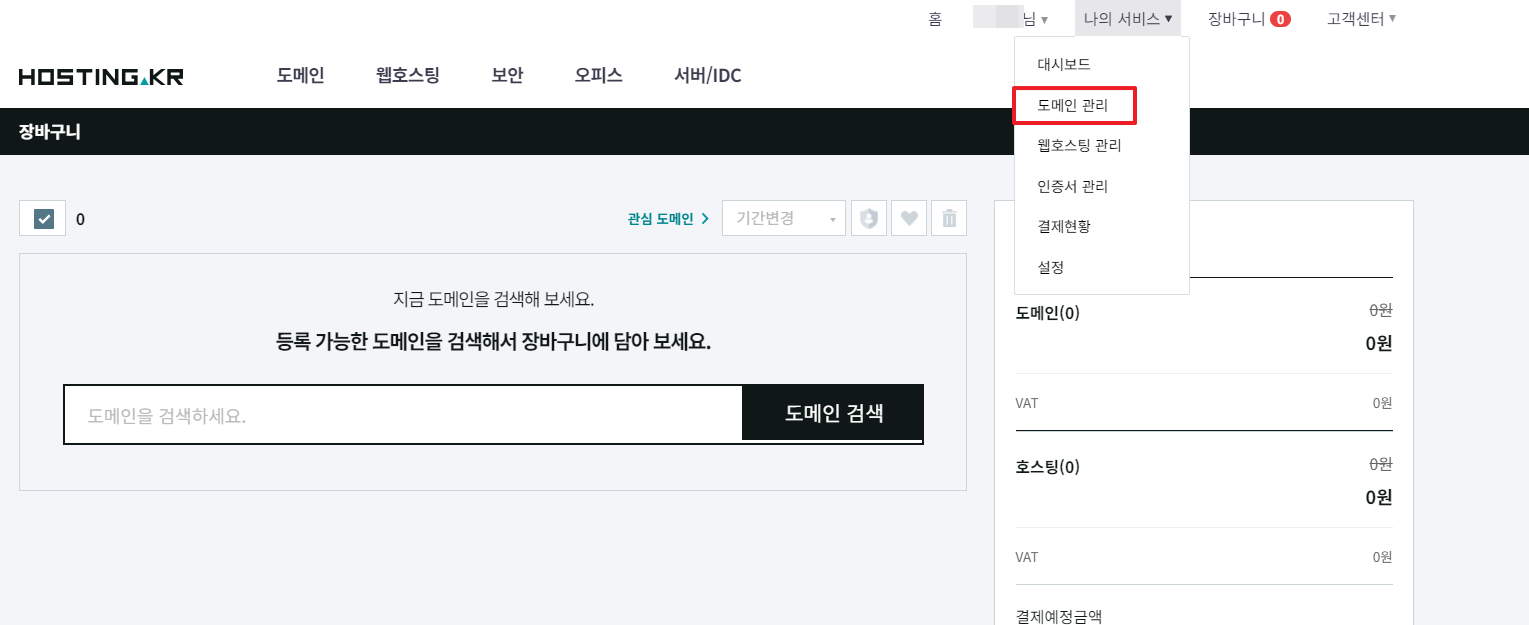The height and width of the screenshot is (625, 1529).
Task: Open the 기간변경 period dropdown
Action: coord(782,217)
